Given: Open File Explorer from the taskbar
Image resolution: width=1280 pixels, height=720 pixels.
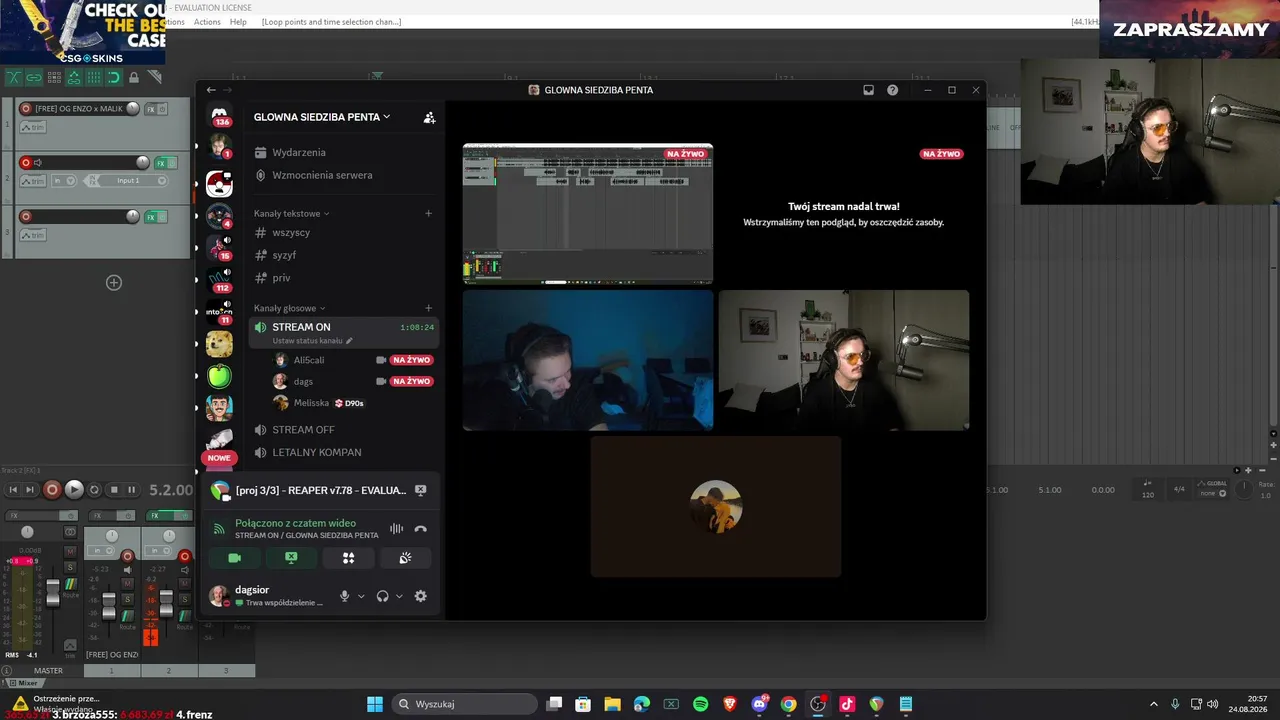Looking at the screenshot, I should 612,704.
